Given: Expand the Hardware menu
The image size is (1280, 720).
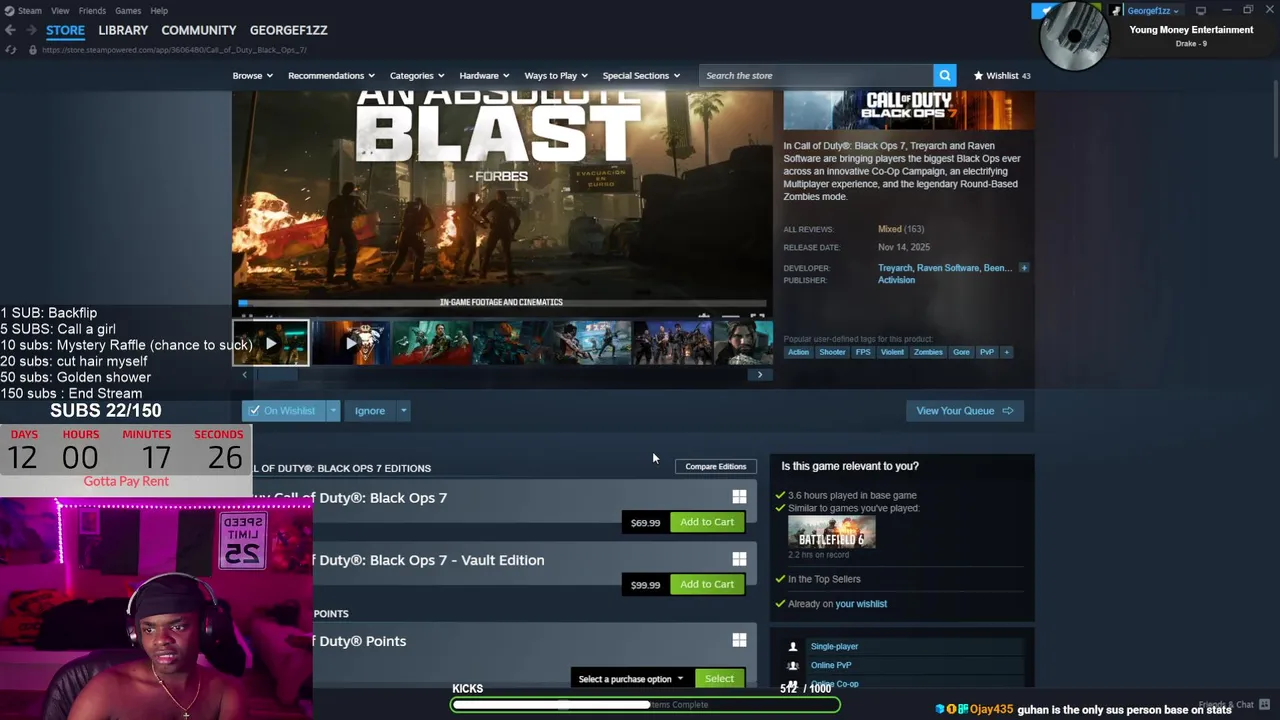Looking at the screenshot, I should pos(484,76).
